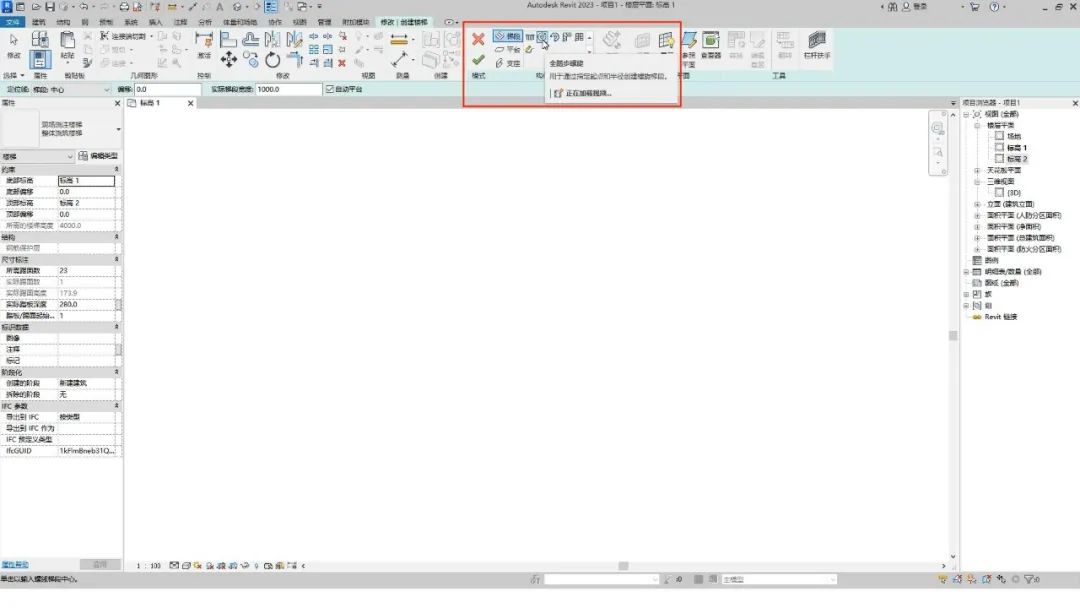This screenshot has height=608, width=1080.
Task: Click the Rotate tool icon
Action: coord(272,61)
